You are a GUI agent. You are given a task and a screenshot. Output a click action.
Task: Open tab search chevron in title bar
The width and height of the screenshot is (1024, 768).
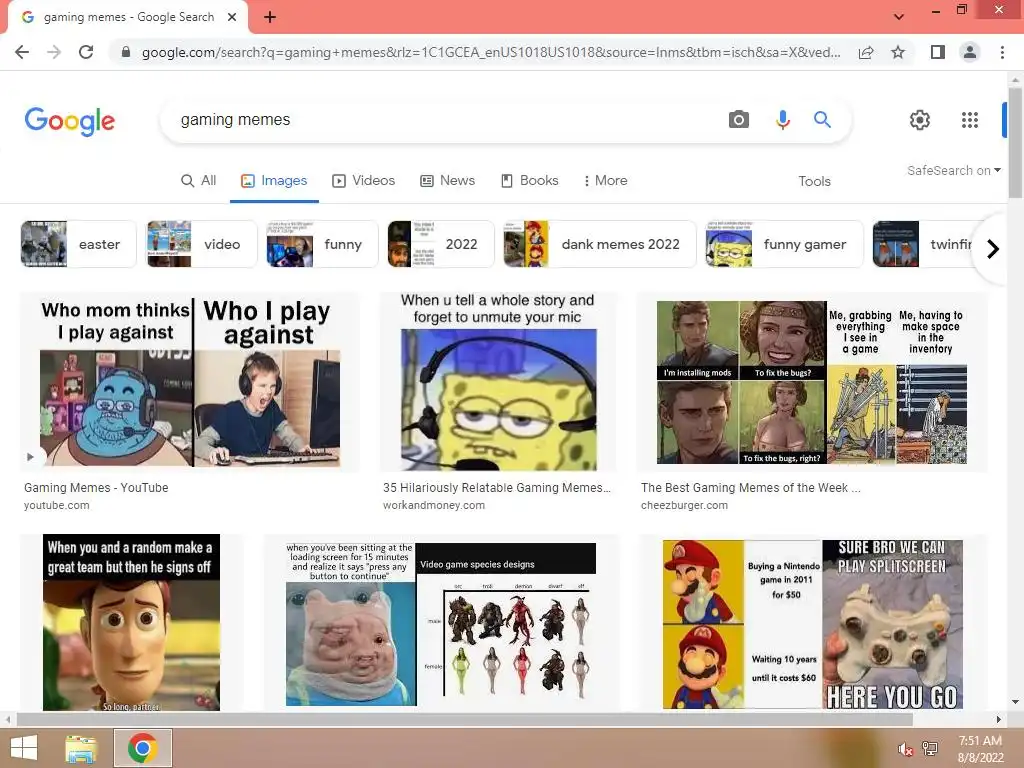pos(899,17)
